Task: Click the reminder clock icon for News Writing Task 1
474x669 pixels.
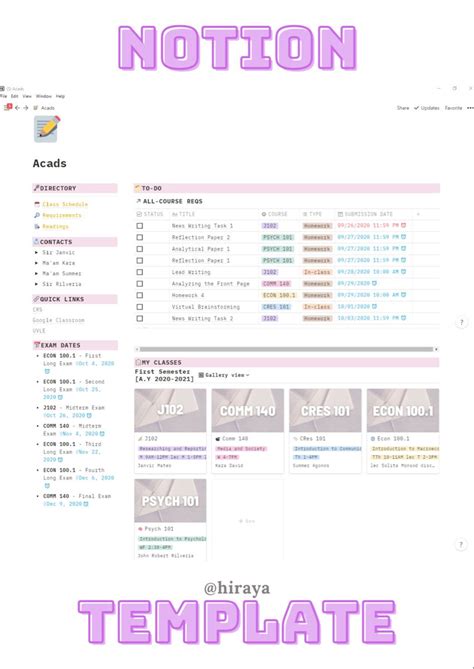Action: (403, 225)
